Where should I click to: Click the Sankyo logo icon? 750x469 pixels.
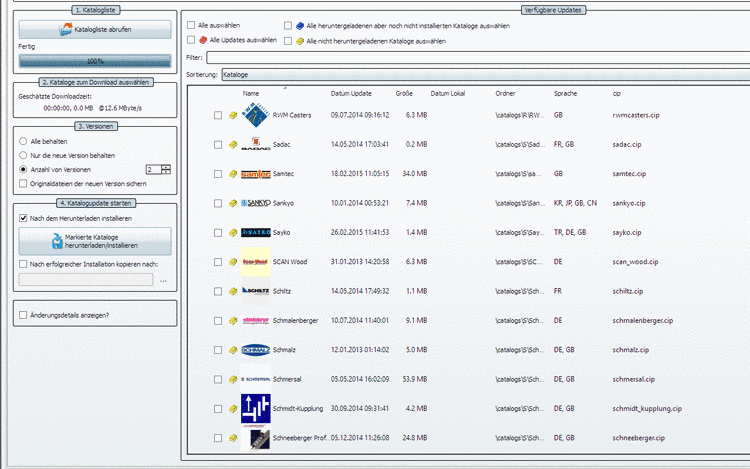255,203
